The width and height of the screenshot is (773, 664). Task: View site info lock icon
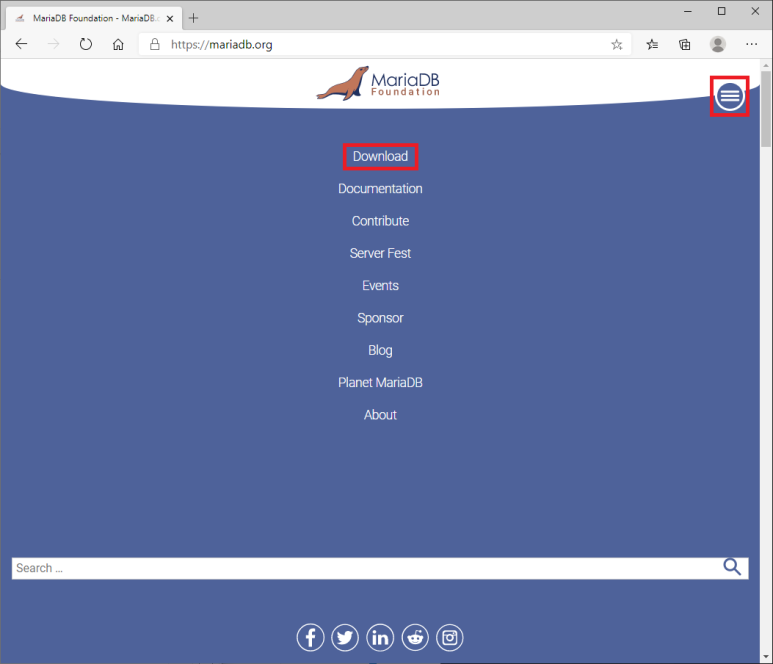coord(155,44)
